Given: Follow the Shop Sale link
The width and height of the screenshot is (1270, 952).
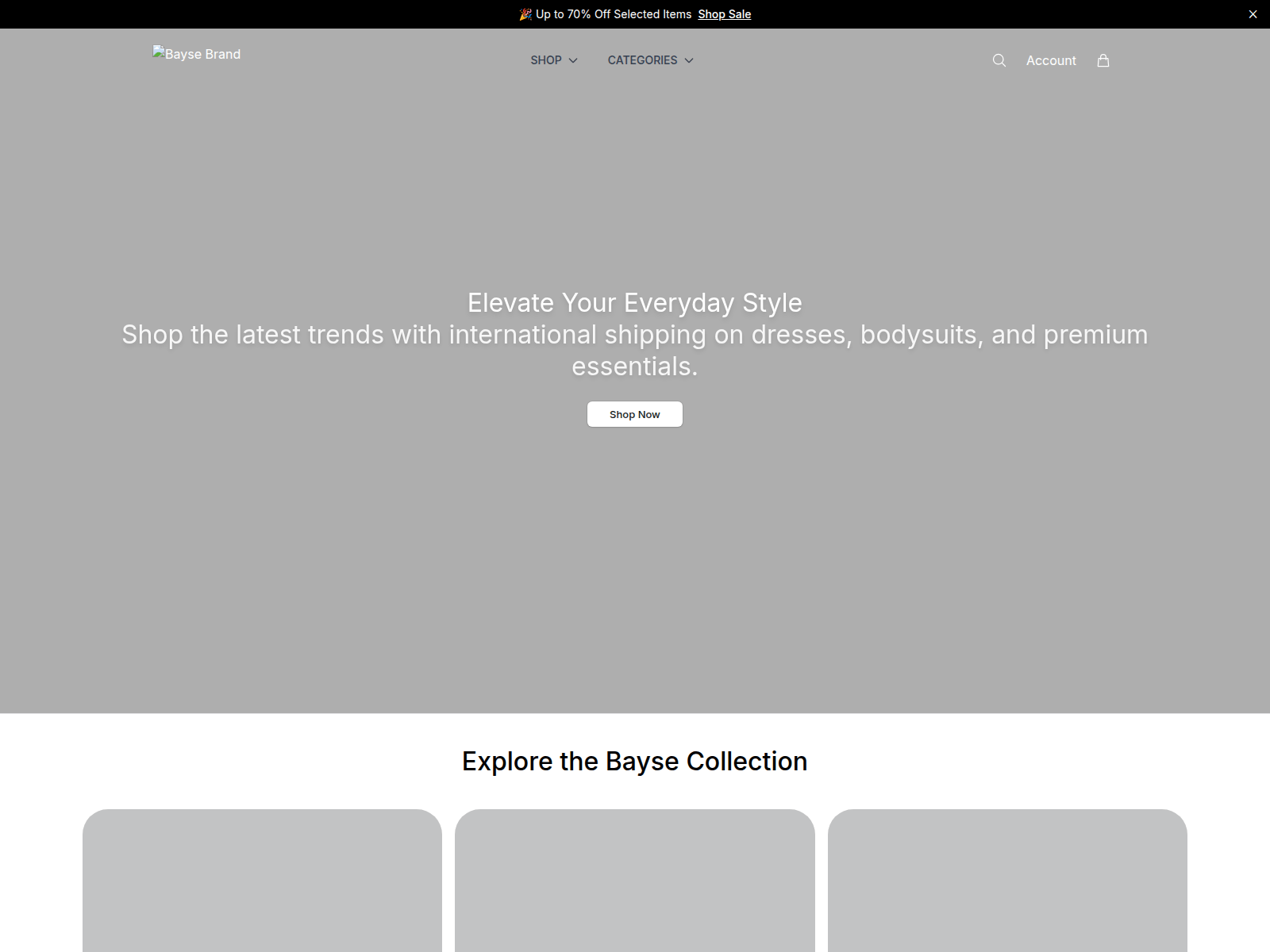Looking at the screenshot, I should coord(725,14).
